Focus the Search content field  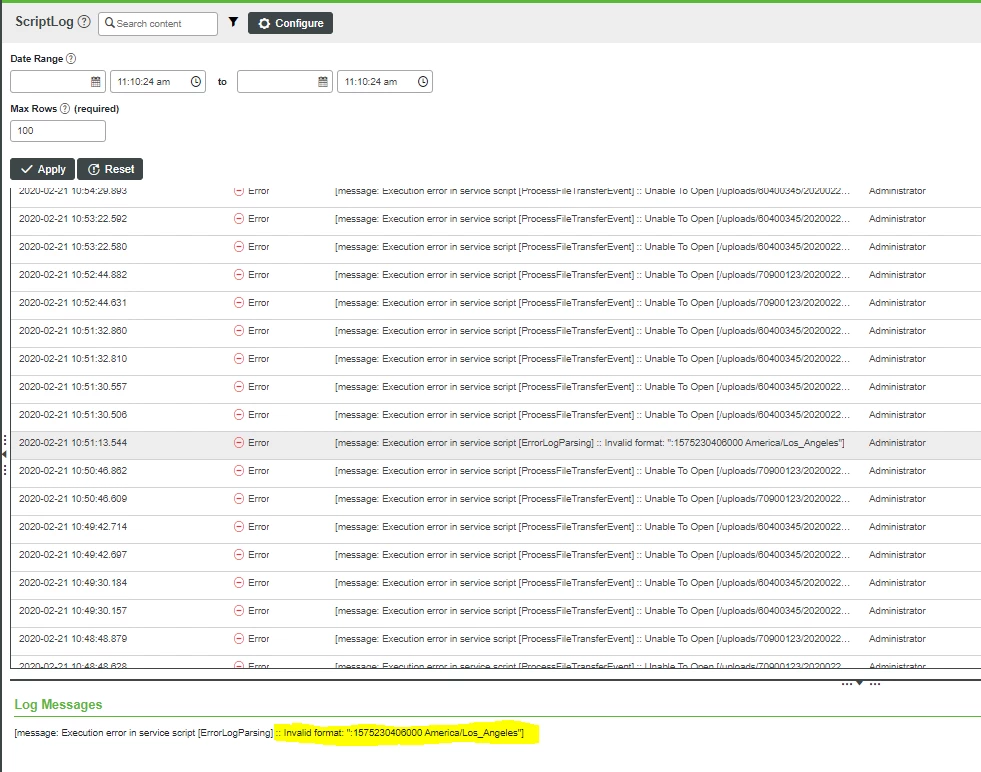(158, 23)
